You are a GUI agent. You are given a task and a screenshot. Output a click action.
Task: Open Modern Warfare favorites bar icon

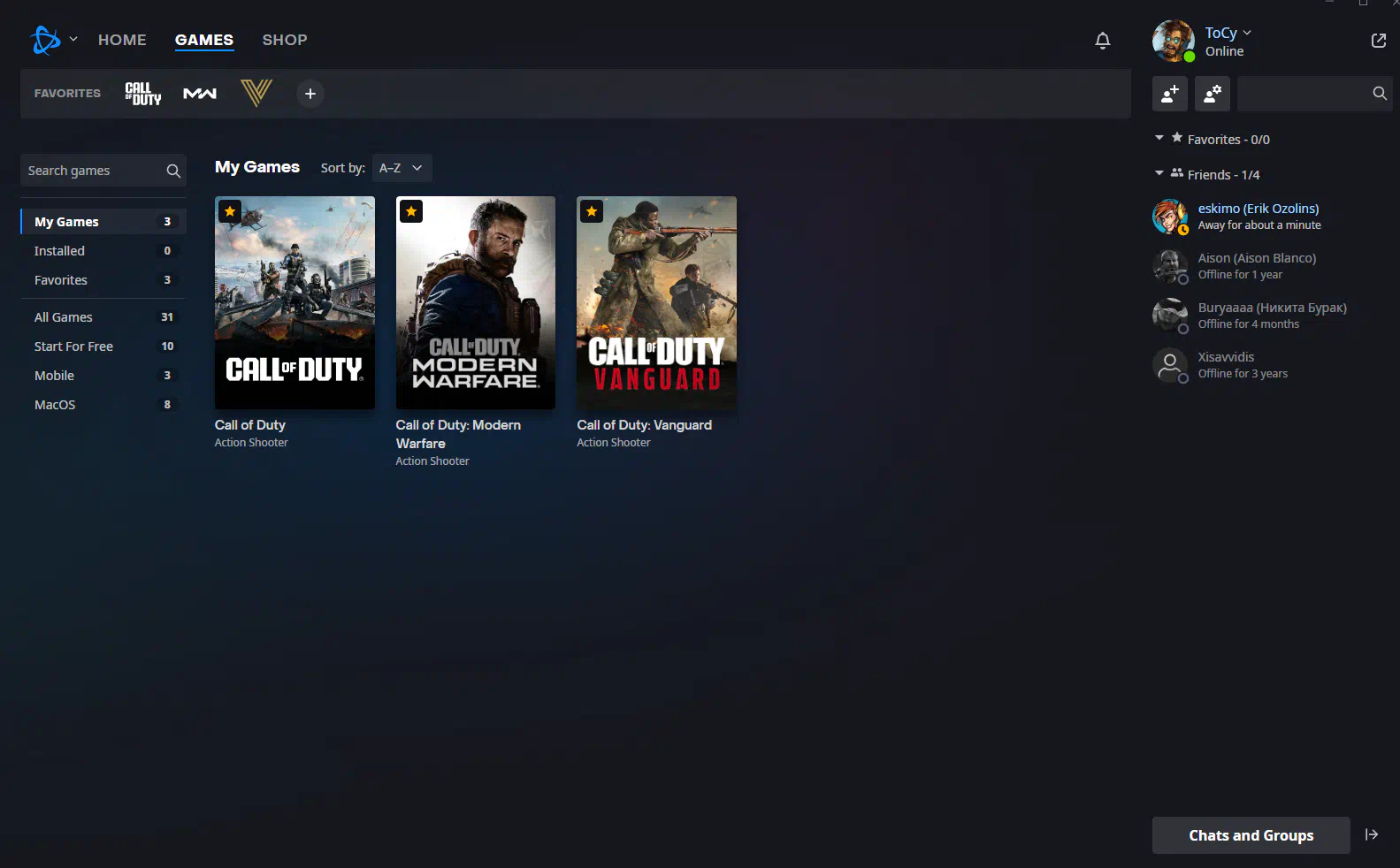click(x=200, y=94)
